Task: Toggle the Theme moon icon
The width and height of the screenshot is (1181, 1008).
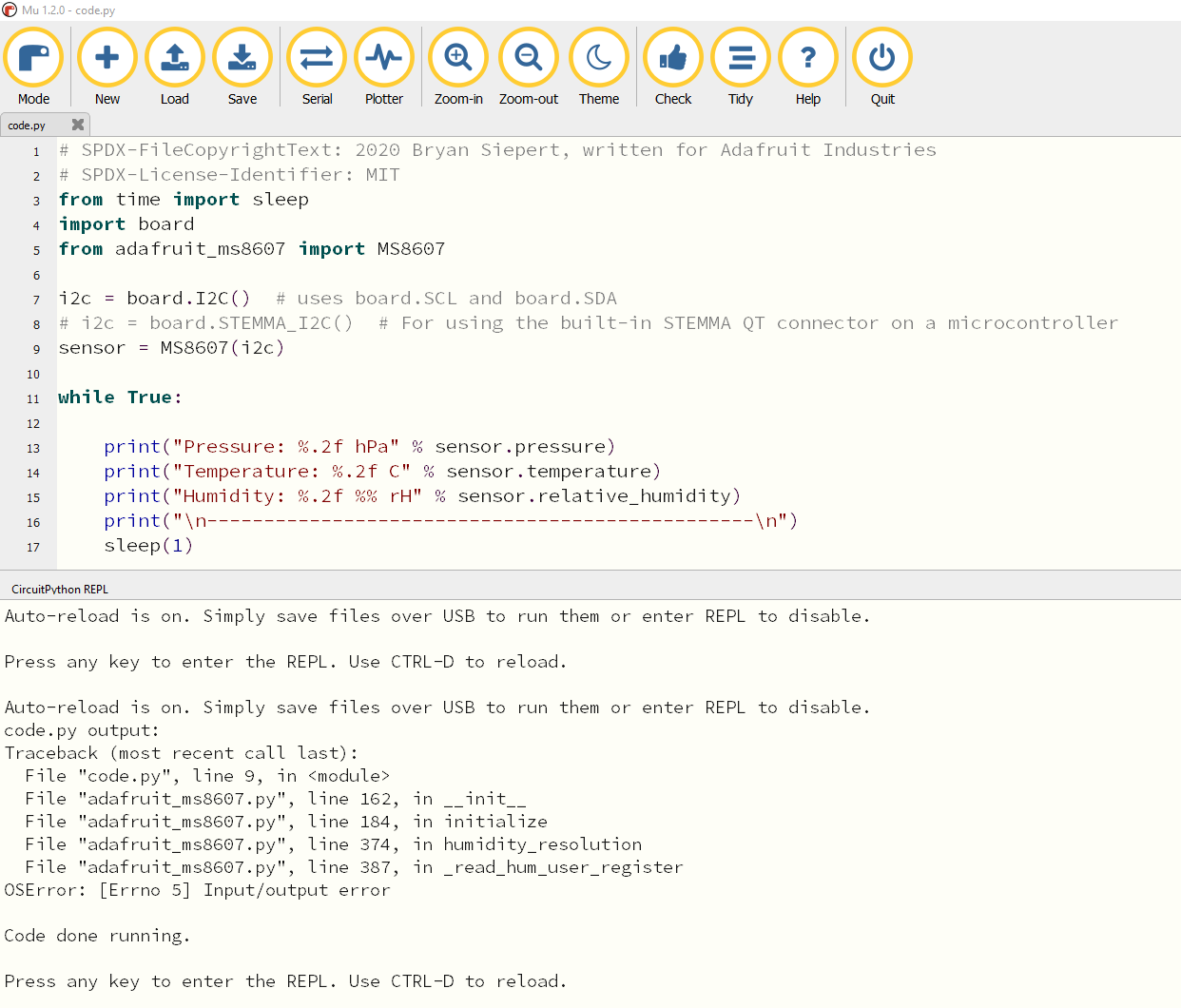Action: click(x=599, y=58)
